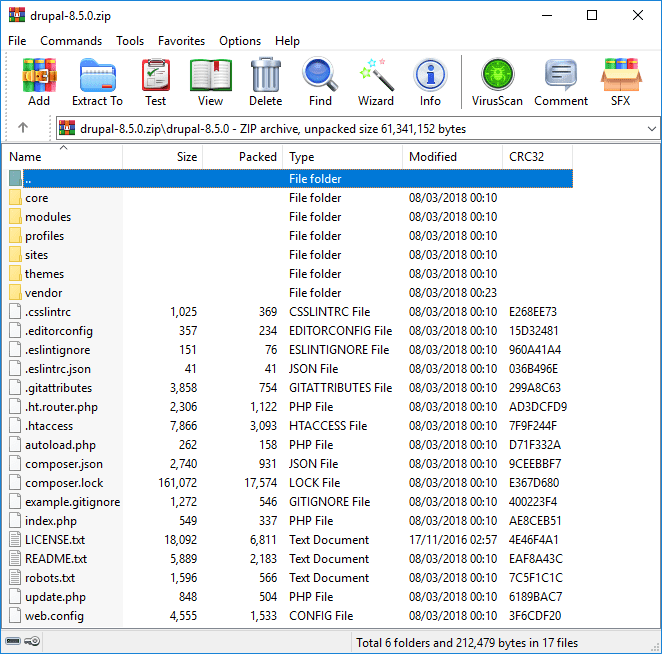This screenshot has height=654, width=662.
Task: Sort by Type column header
Action: [342, 157]
